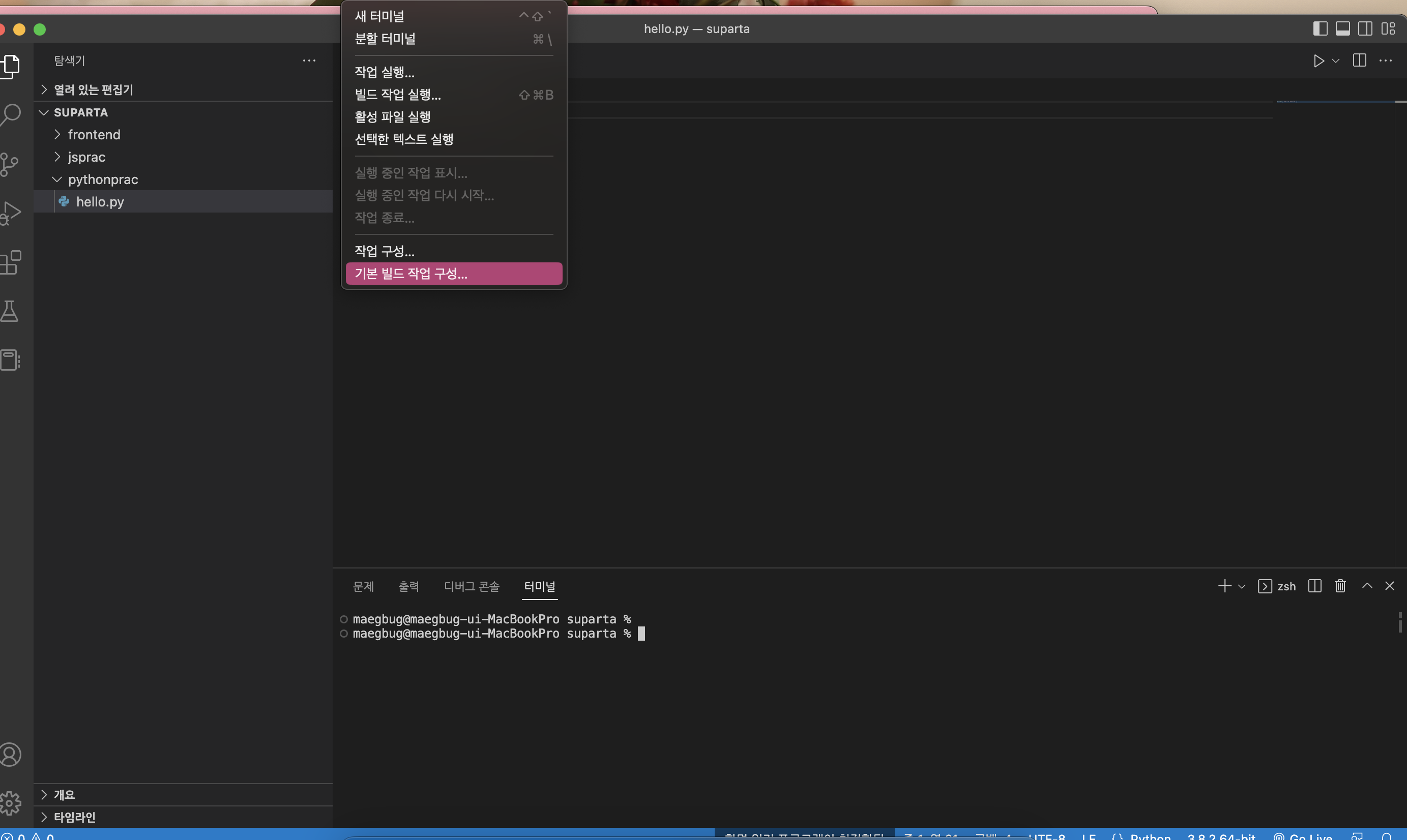The image size is (1407, 840).
Task: Expand the jsprac folder
Action: tap(183, 157)
